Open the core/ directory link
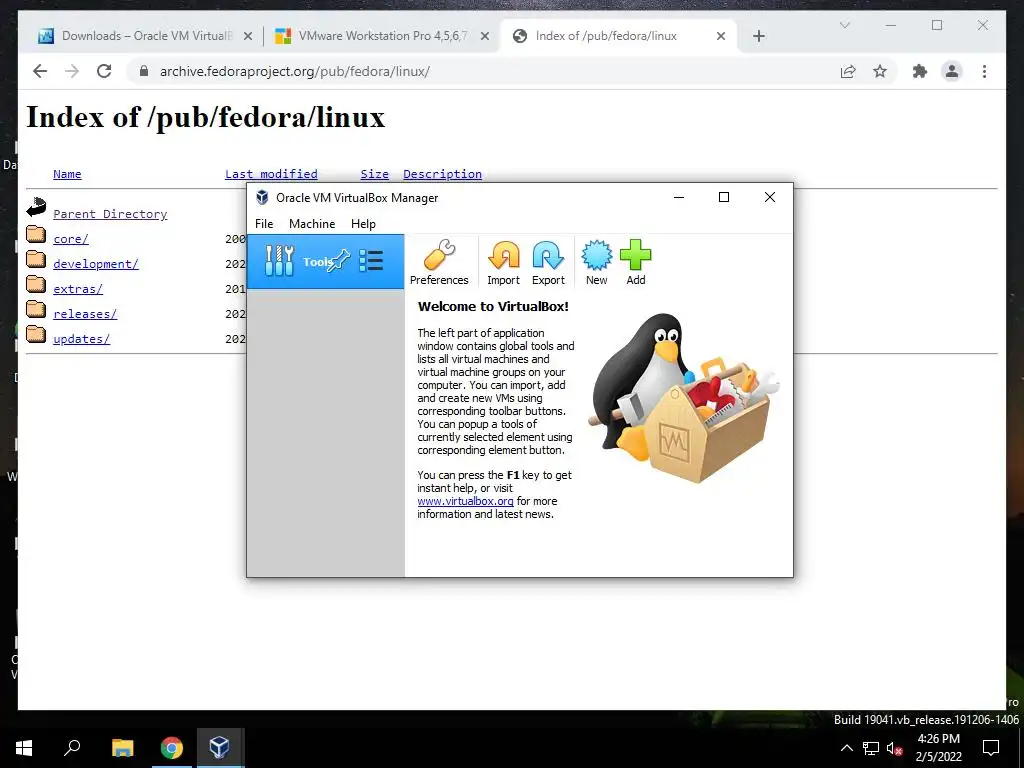The height and width of the screenshot is (768, 1024). coord(71,239)
